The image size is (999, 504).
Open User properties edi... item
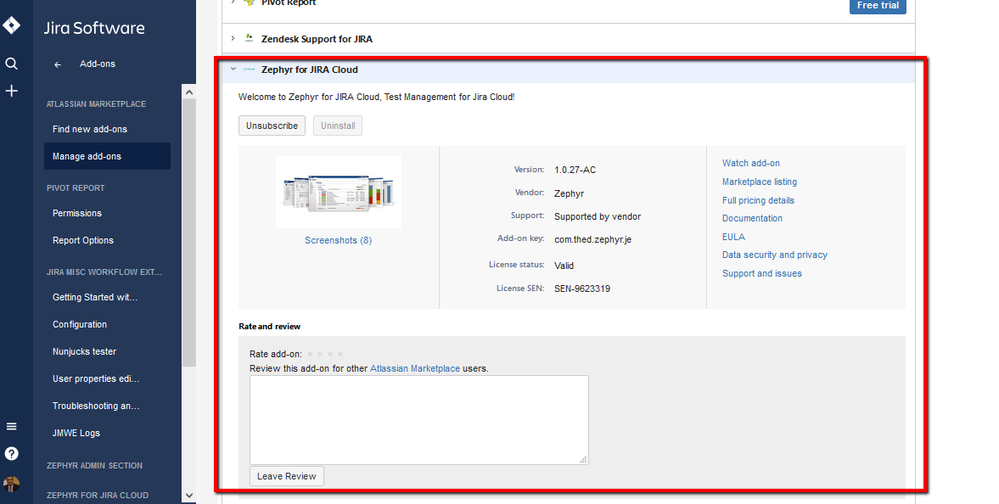[x=96, y=378]
